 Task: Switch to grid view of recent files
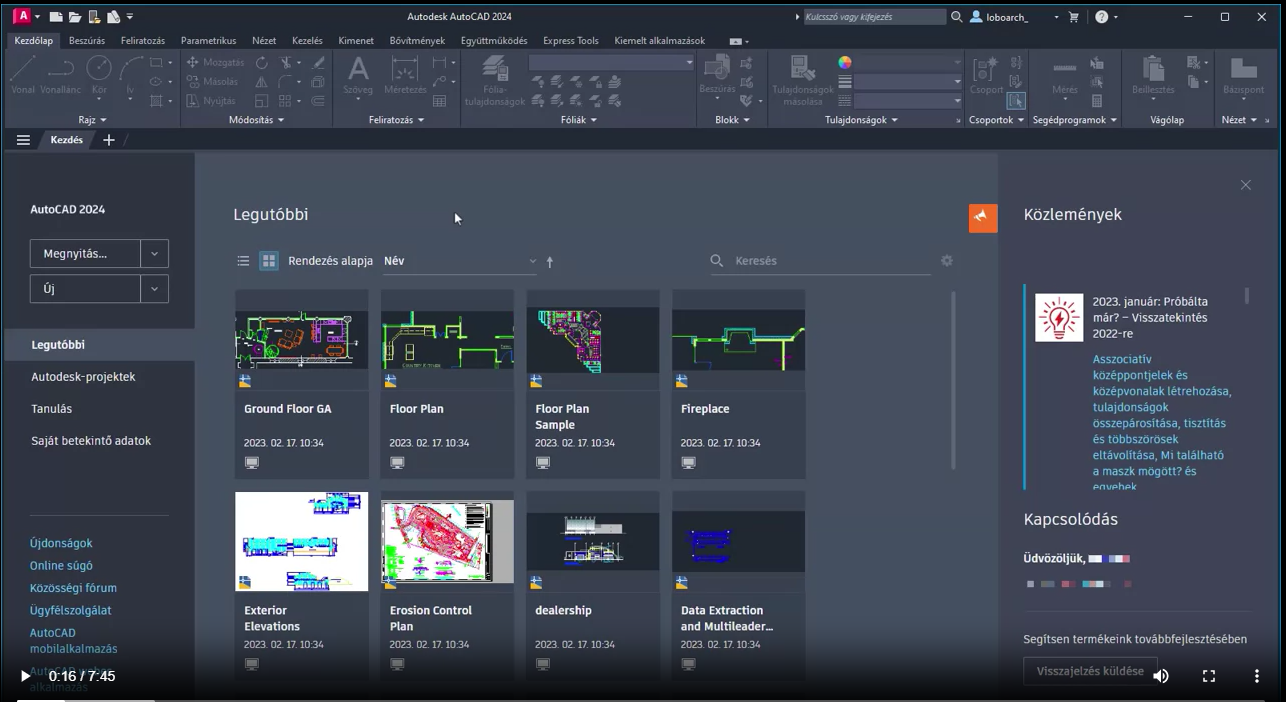(269, 261)
